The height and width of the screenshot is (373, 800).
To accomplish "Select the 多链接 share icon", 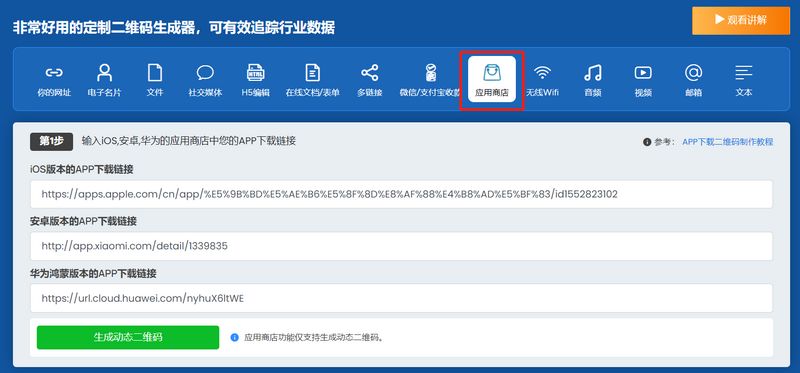I will pyautogui.click(x=370, y=73).
